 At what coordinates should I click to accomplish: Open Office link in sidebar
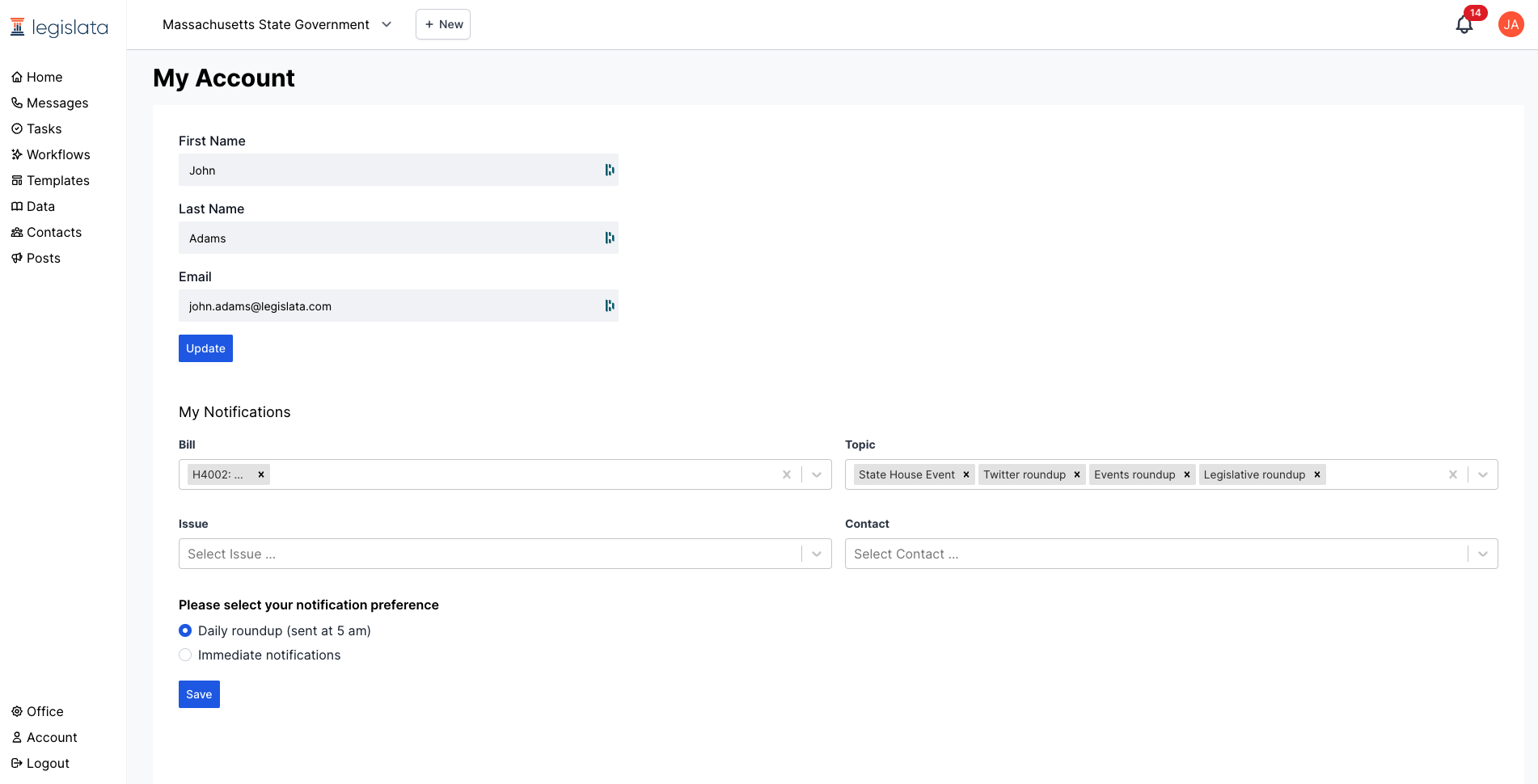(x=38, y=711)
